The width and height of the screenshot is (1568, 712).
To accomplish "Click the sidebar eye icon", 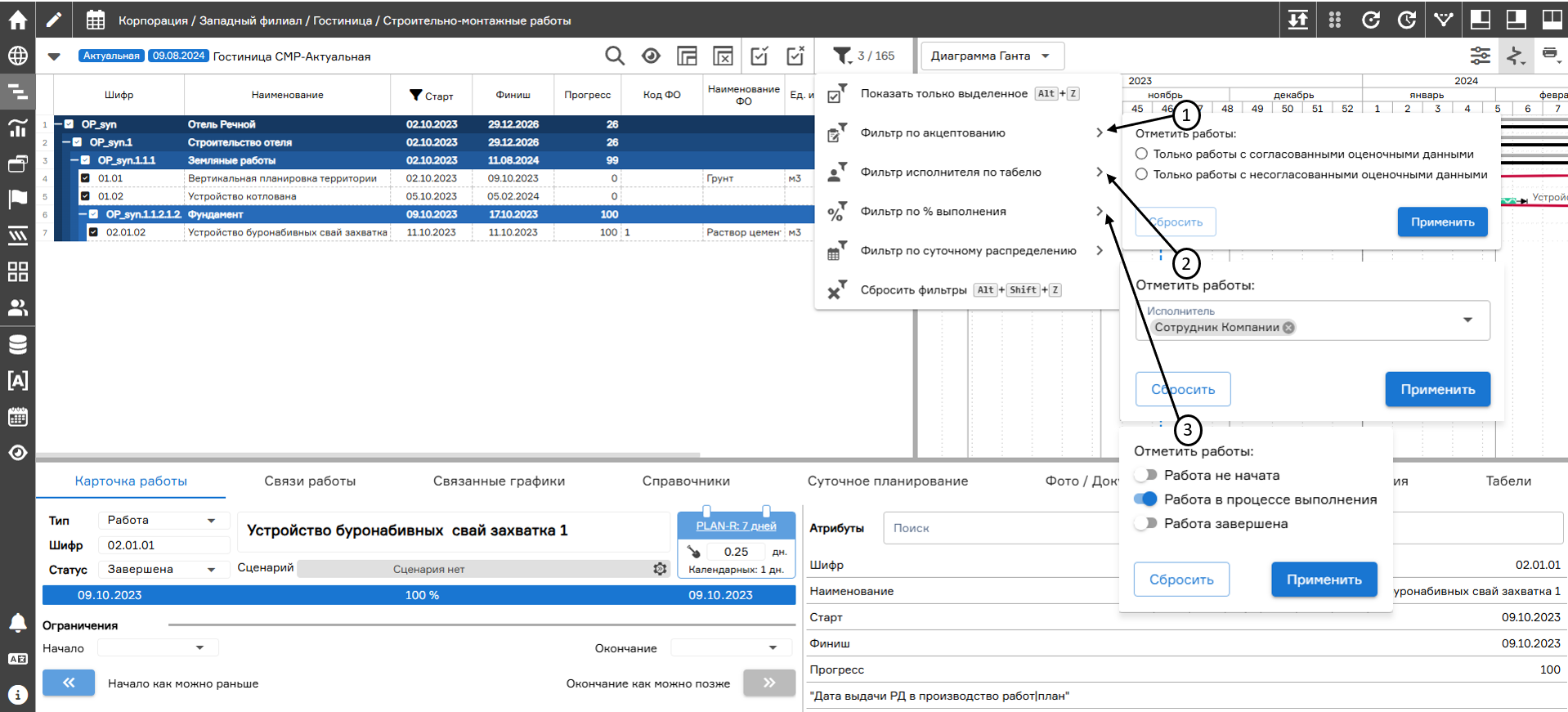I will [x=17, y=452].
